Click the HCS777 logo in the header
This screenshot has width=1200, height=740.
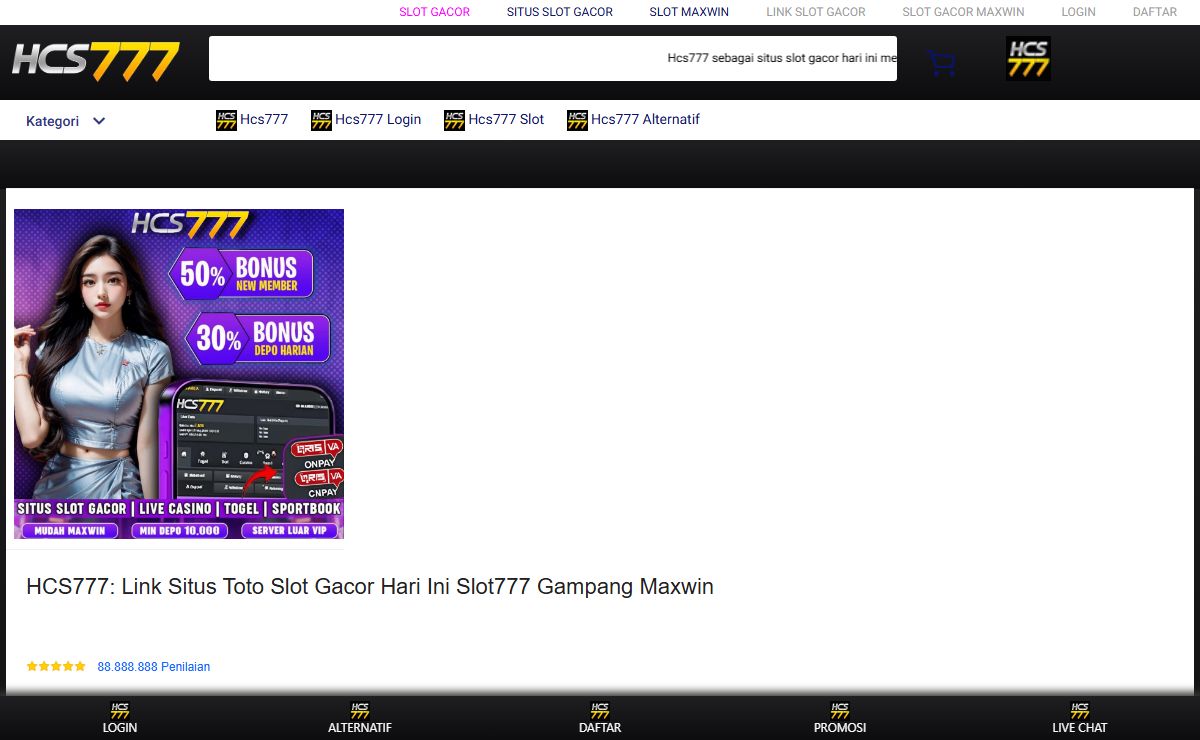coord(96,62)
